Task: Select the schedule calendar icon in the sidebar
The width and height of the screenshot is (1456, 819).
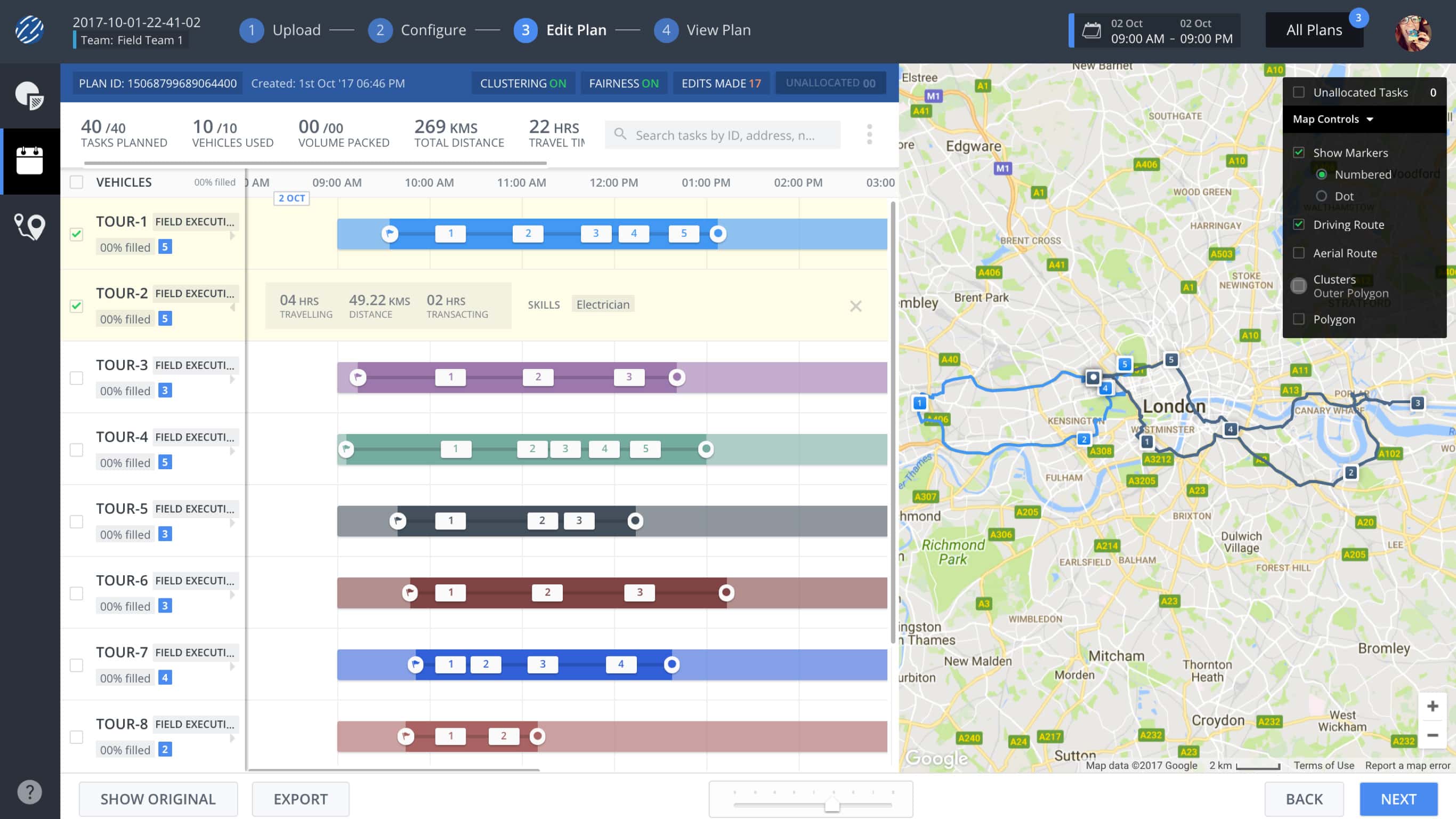Action: point(30,161)
